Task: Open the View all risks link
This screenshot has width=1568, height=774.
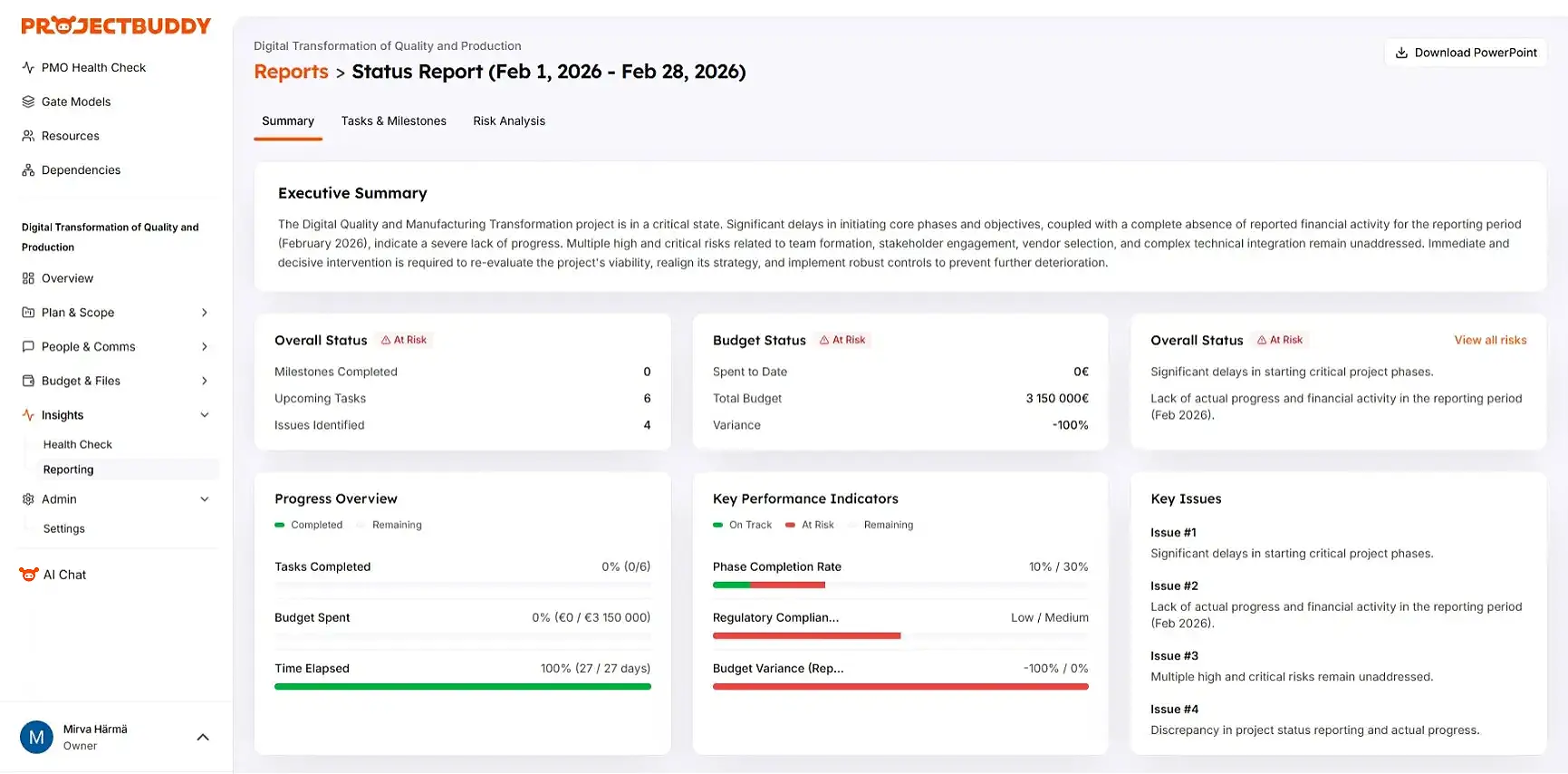Action: (1490, 340)
